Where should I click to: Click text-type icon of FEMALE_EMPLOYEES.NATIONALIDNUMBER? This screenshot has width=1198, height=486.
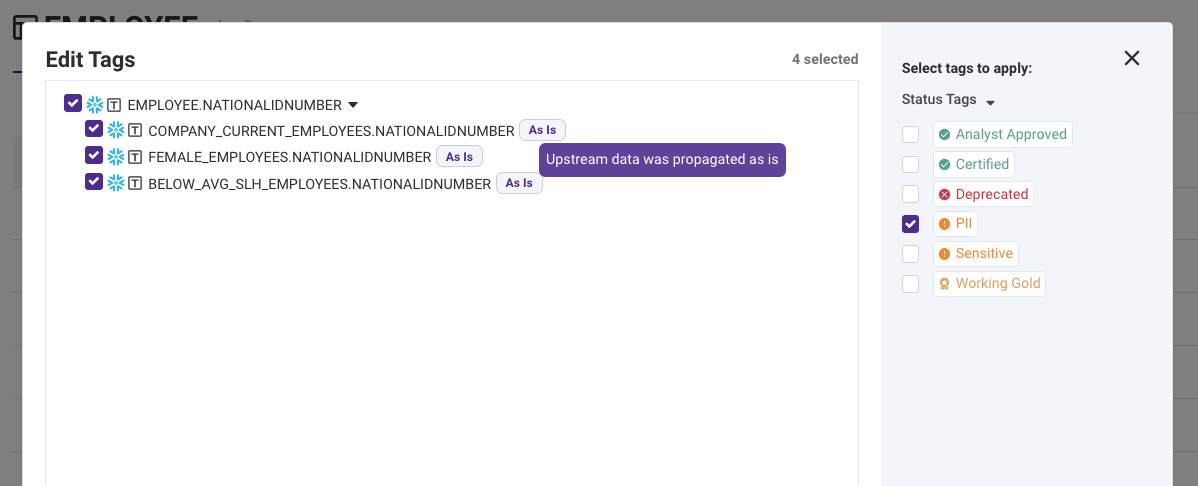click(135, 157)
